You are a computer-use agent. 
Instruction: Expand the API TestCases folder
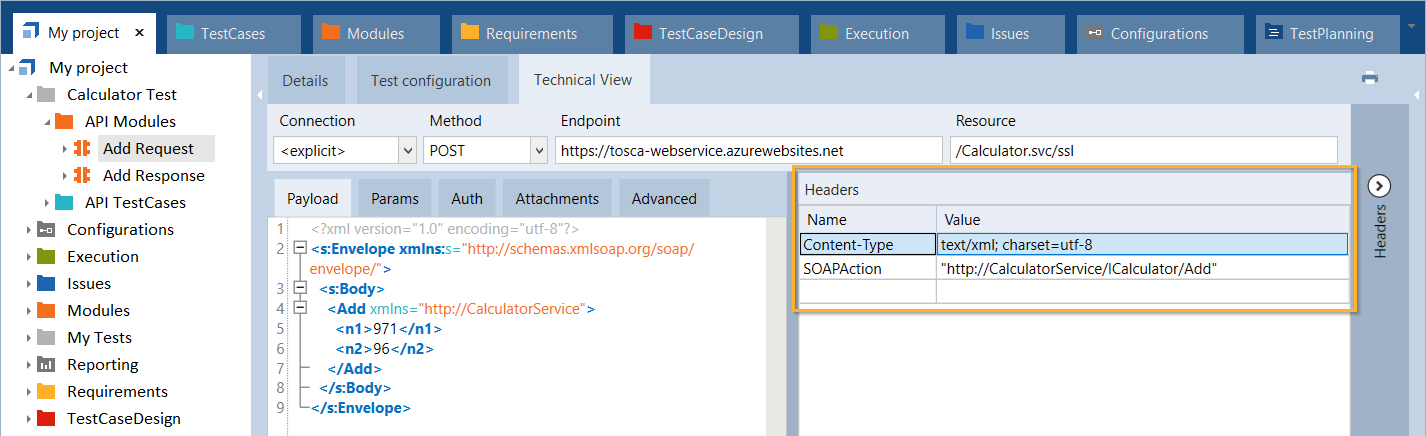pos(46,203)
